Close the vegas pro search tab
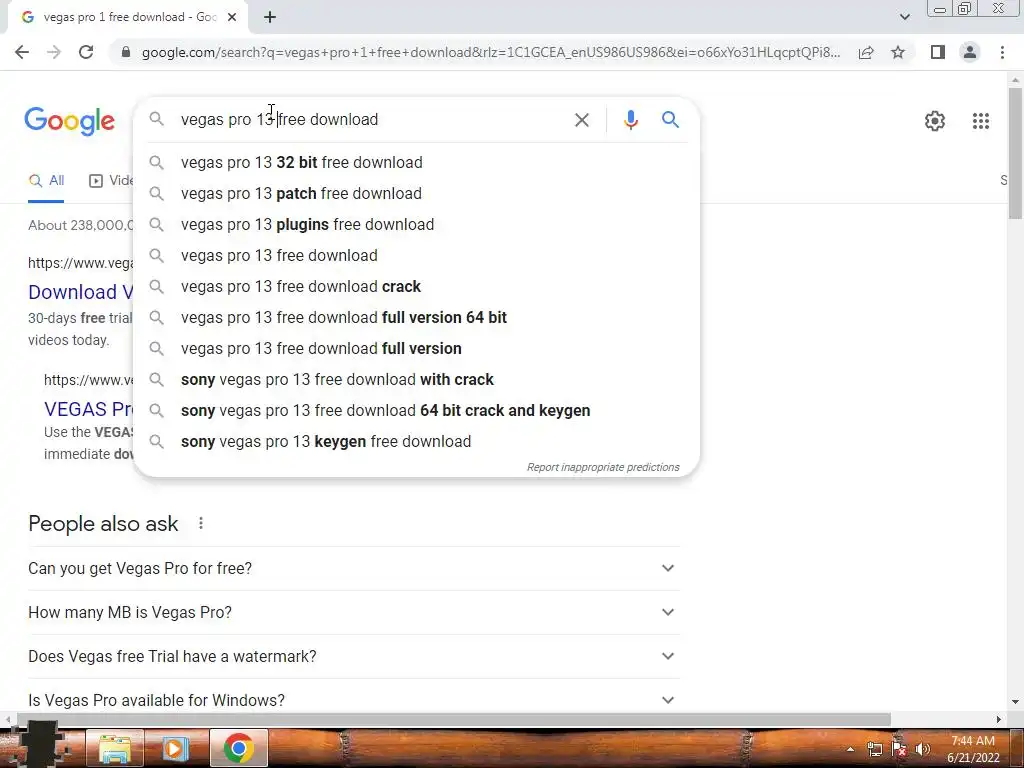The image size is (1024, 768). coord(232,18)
